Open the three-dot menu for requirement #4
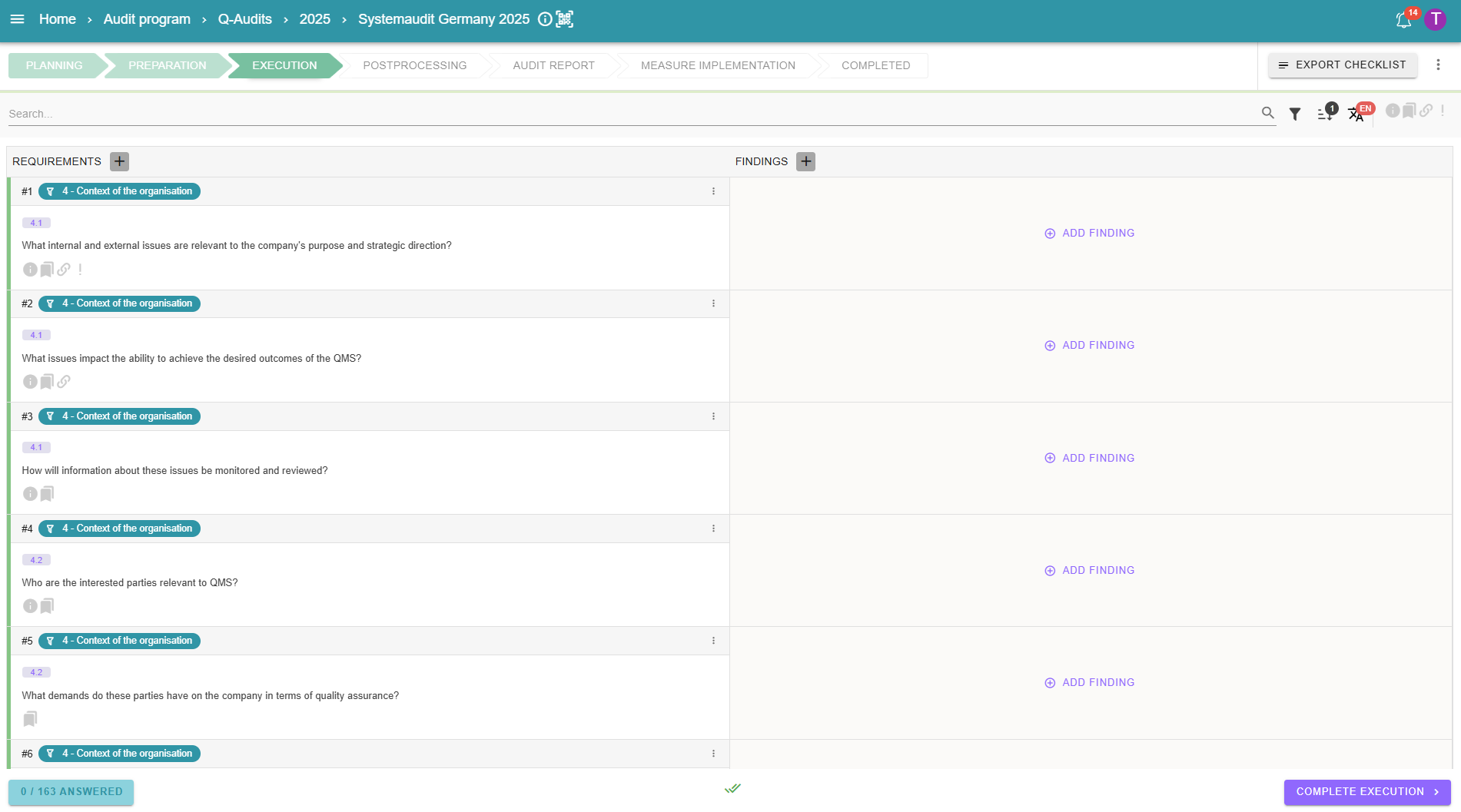The height and width of the screenshot is (812, 1461). point(713,529)
